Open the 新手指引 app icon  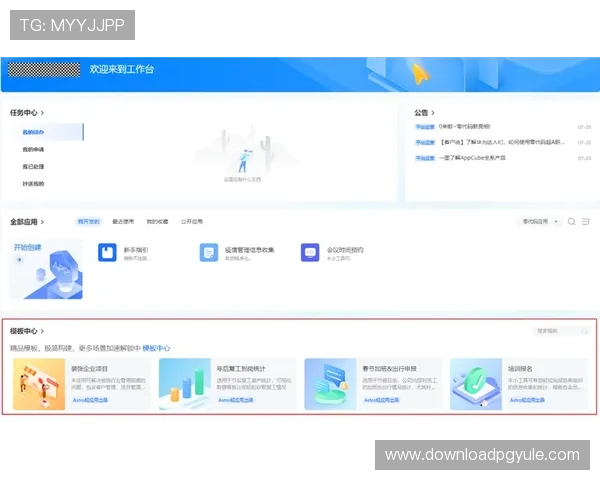point(107,253)
